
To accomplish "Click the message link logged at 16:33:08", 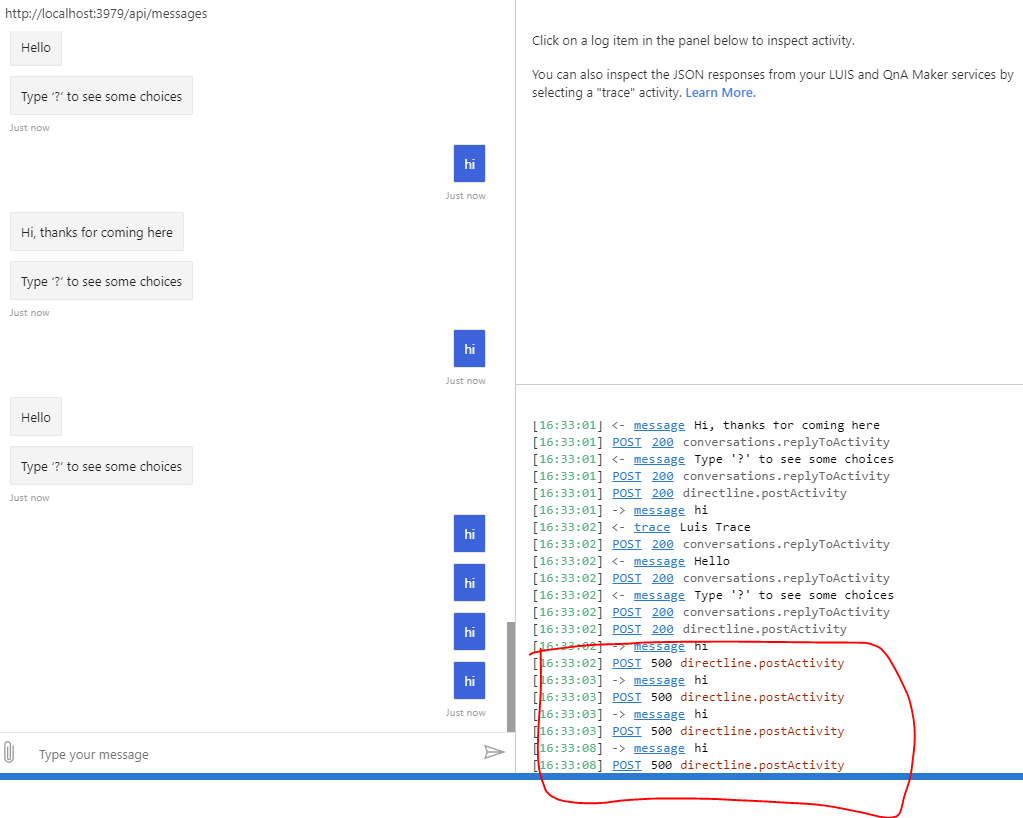I will [x=659, y=747].
